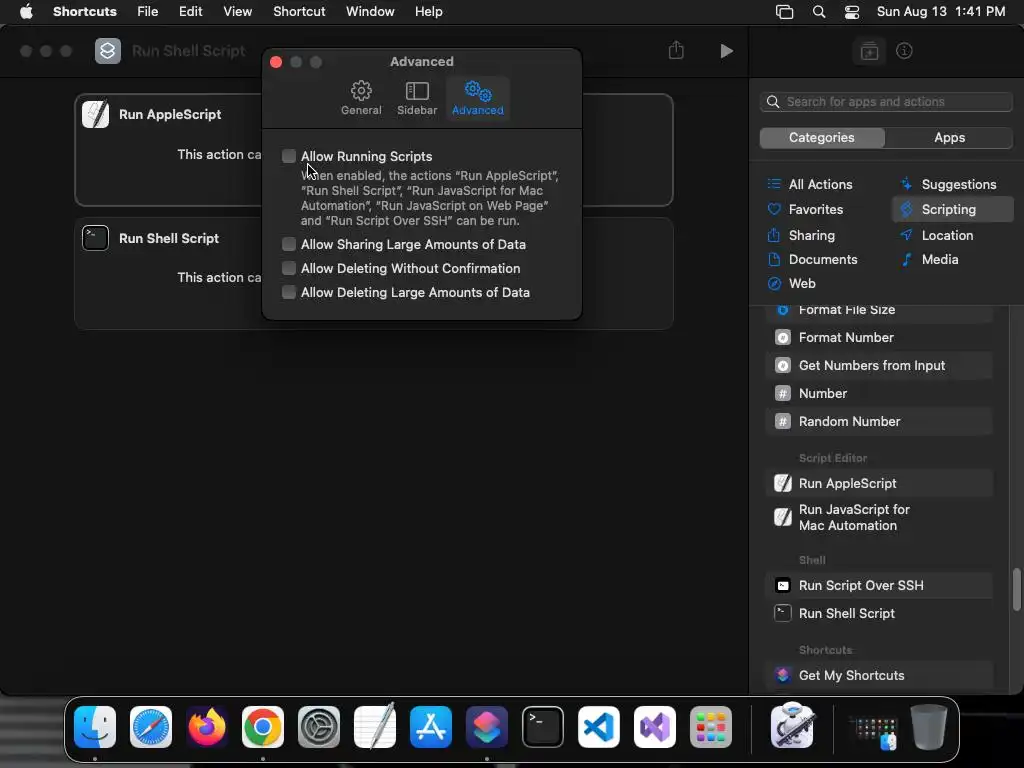1024x768 pixels.
Task: Select Run JavaScript for Mac Automation
Action: [879, 517]
